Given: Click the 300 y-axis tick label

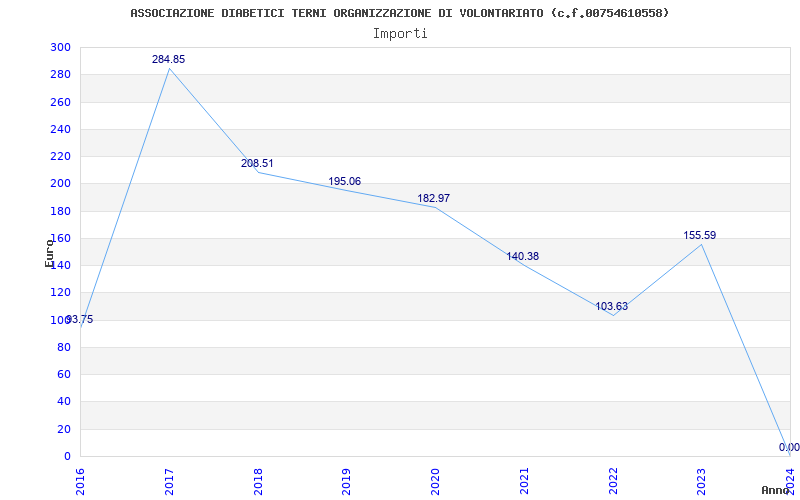Looking at the screenshot, I should [x=60, y=47].
